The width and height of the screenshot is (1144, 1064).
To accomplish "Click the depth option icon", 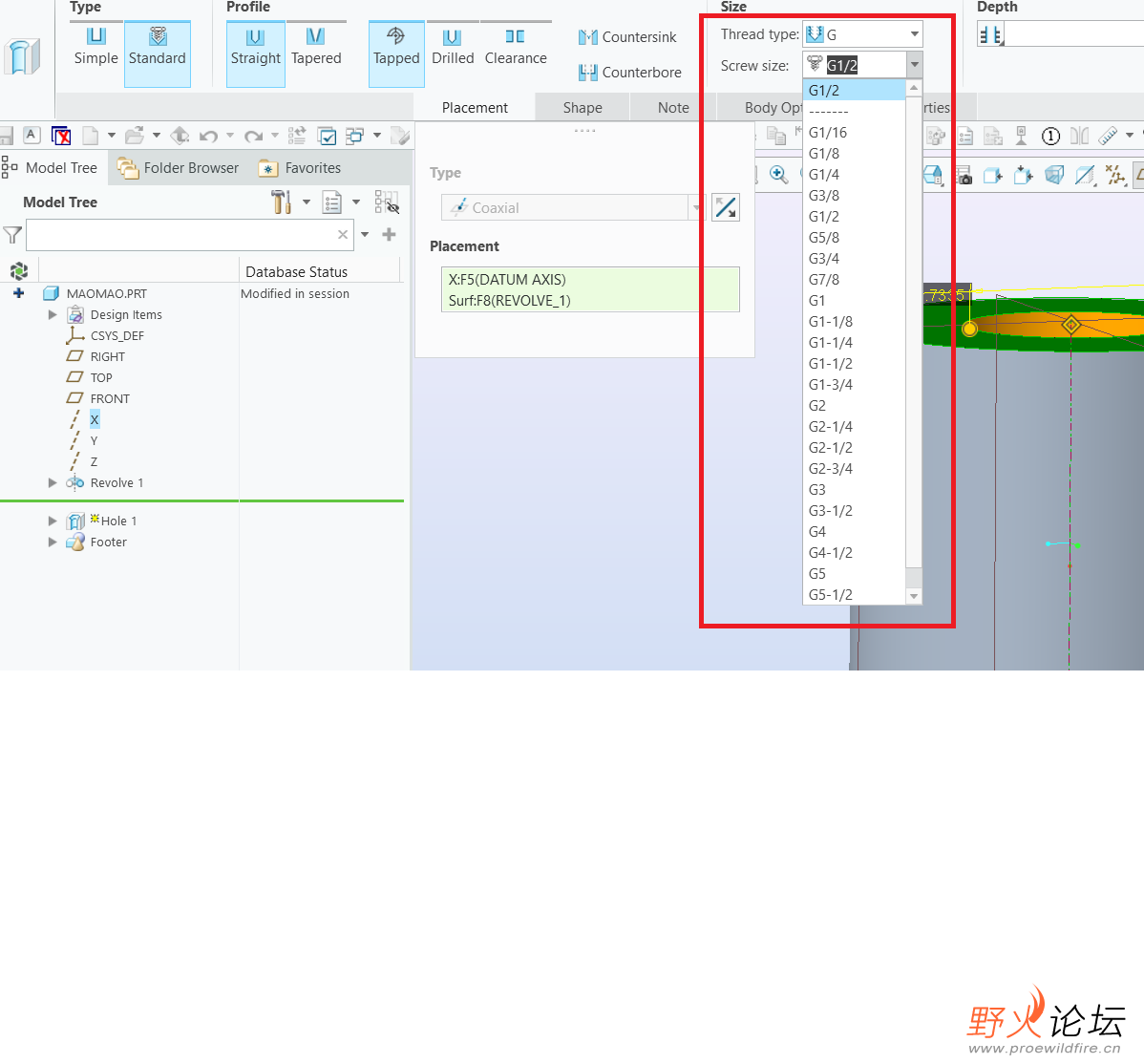I will coord(991,34).
